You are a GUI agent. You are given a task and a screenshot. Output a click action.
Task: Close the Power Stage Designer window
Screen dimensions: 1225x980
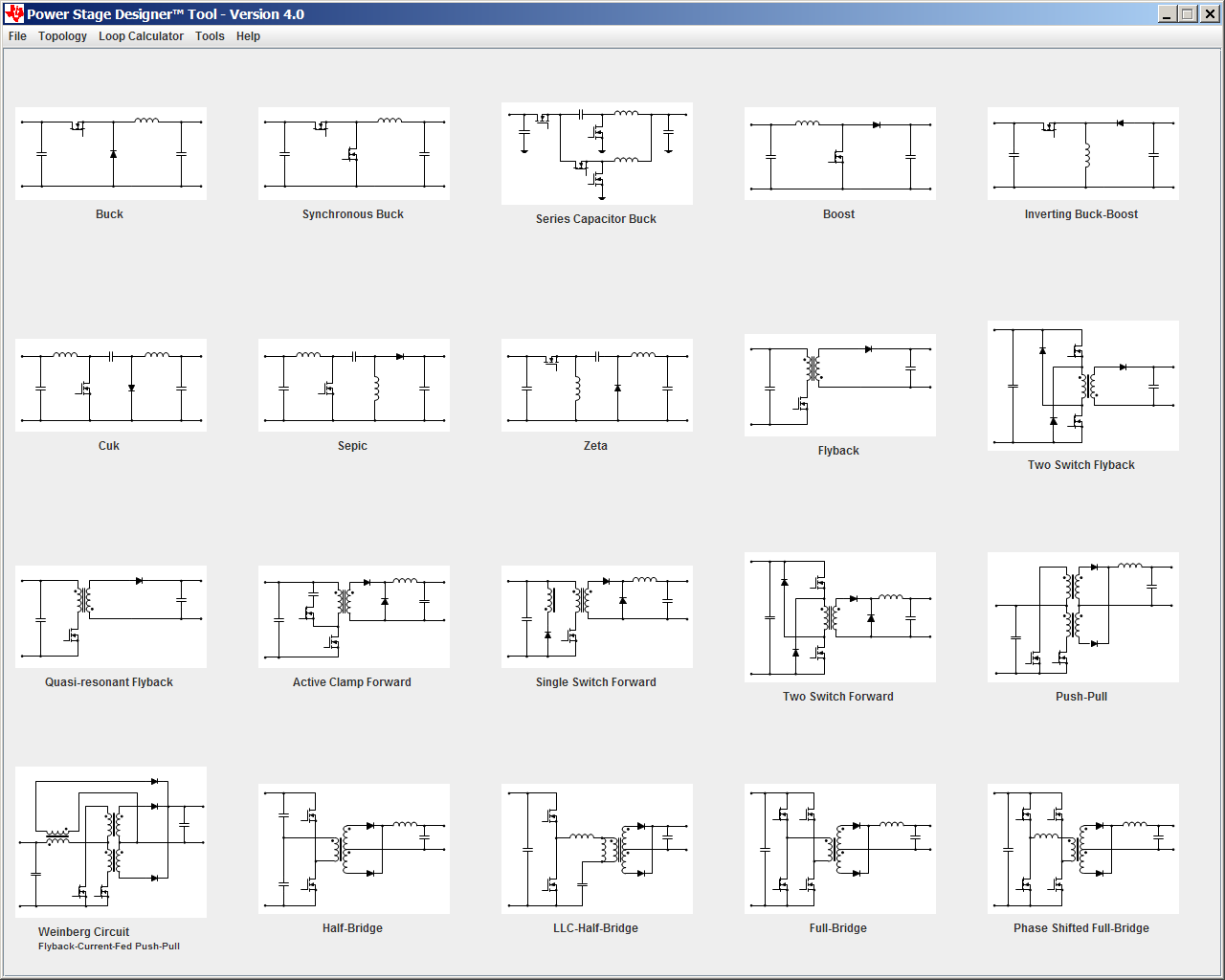[1210, 13]
